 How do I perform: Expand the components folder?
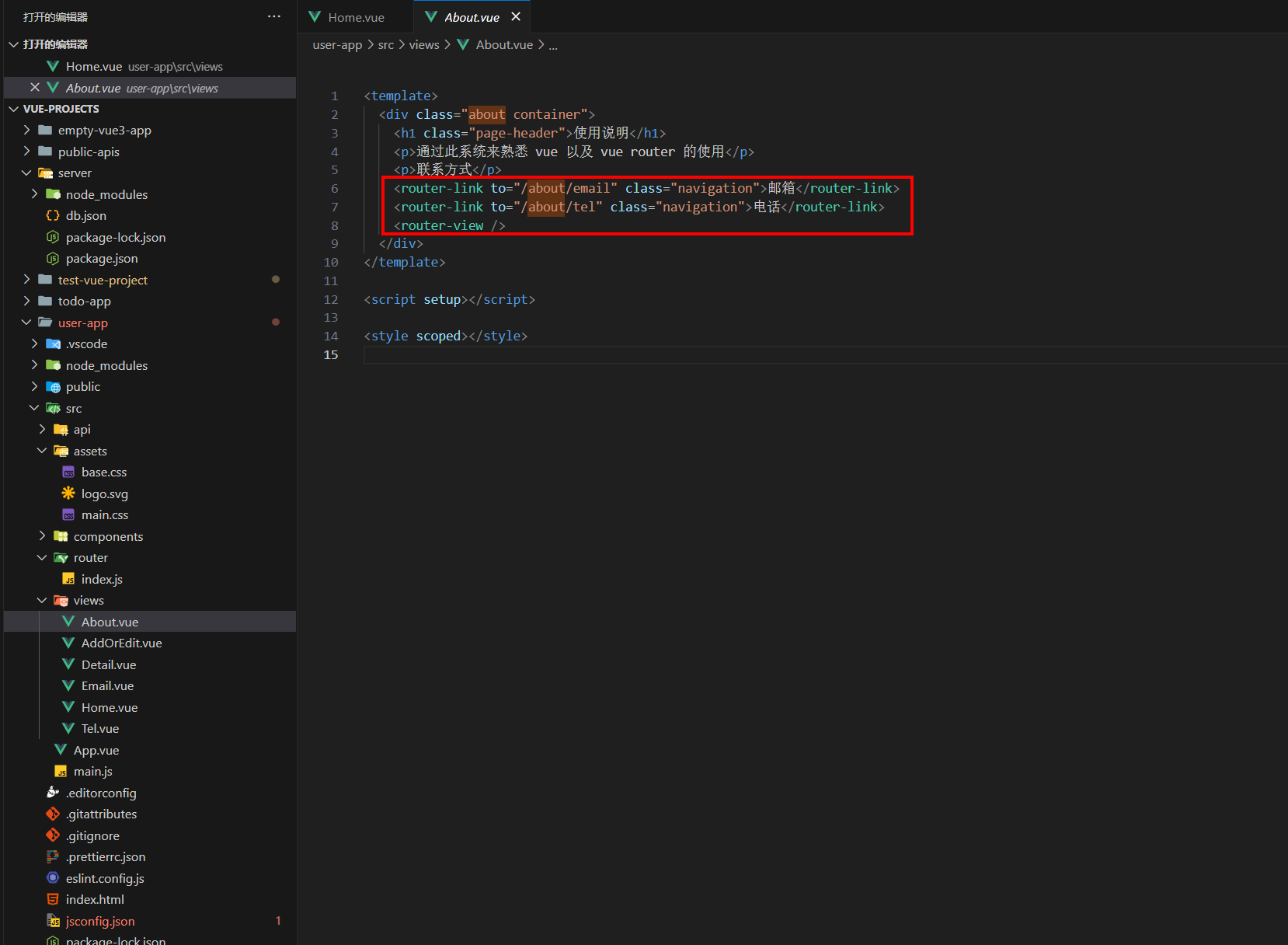click(x=42, y=536)
